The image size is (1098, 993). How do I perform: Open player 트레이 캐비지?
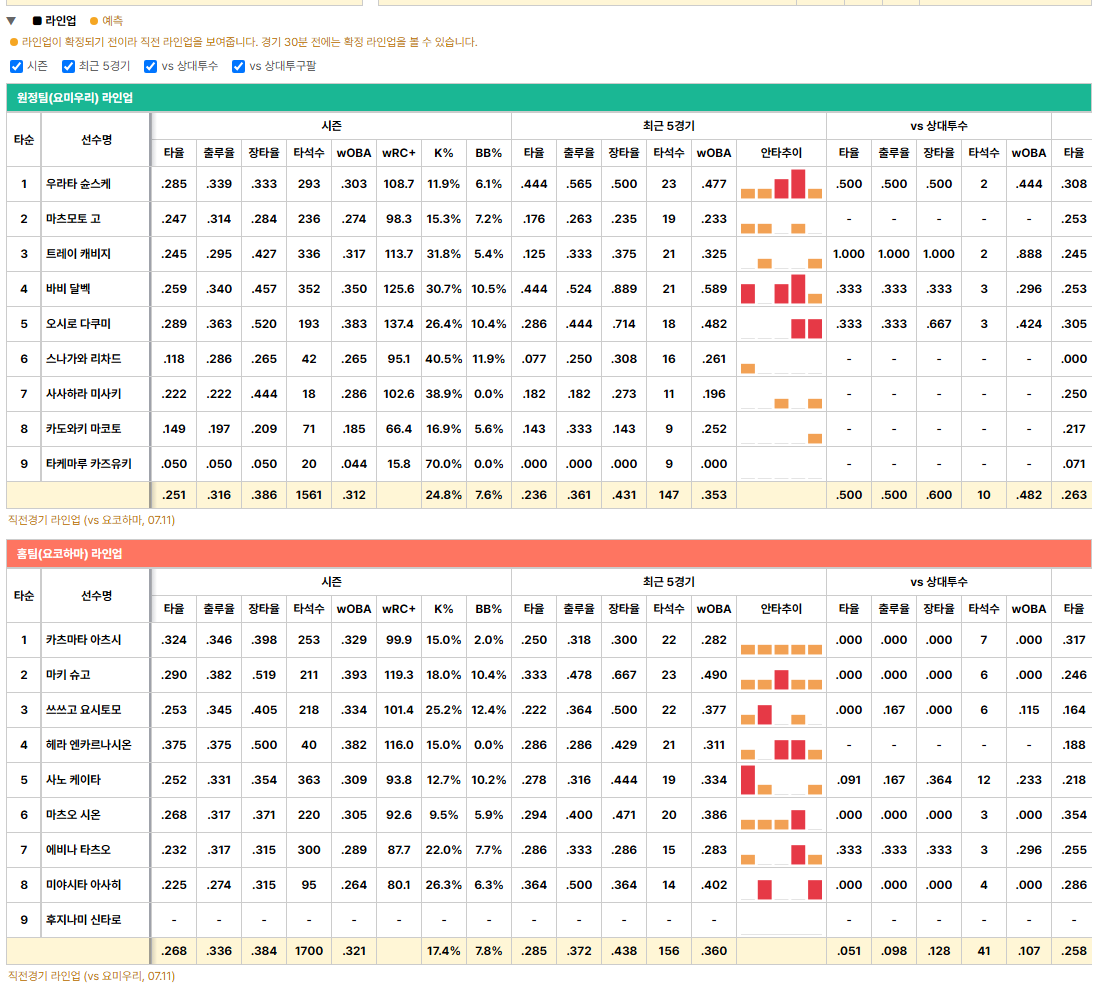tap(78, 254)
